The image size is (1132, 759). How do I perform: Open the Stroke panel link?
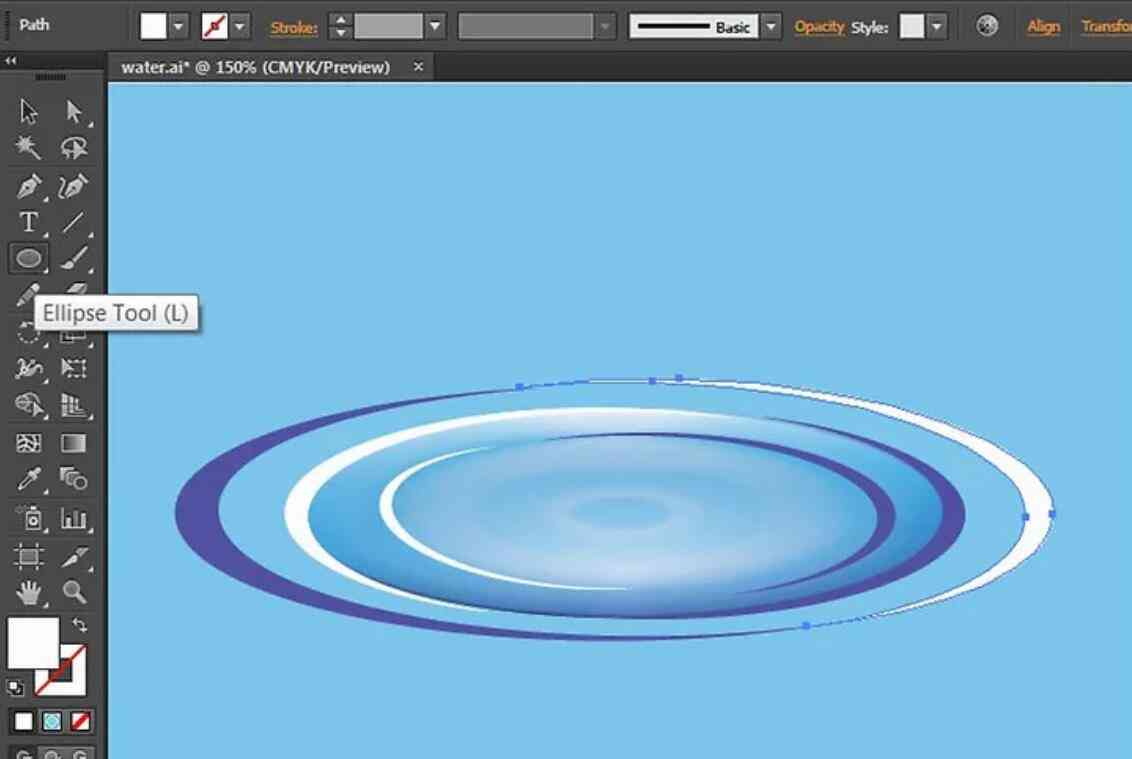(294, 27)
